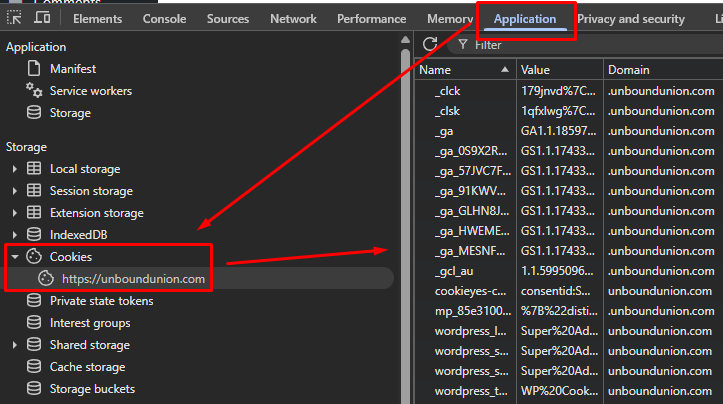Click the Storage buckets database icon
The height and width of the screenshot is (404, 723).
[x=34, y=389]
